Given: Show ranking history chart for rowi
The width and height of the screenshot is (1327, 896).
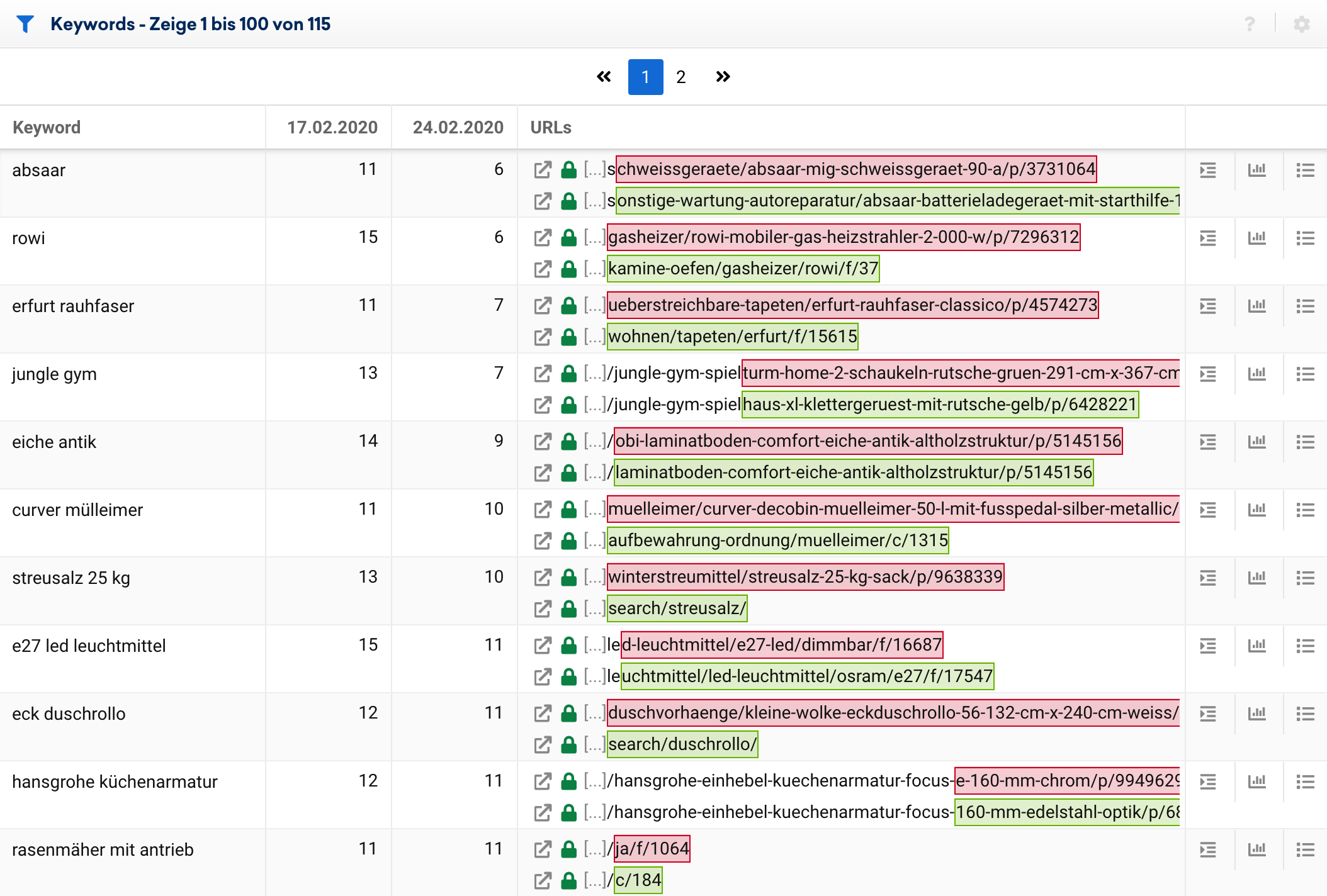Looking at the screenshot, I should [1256, 238].
